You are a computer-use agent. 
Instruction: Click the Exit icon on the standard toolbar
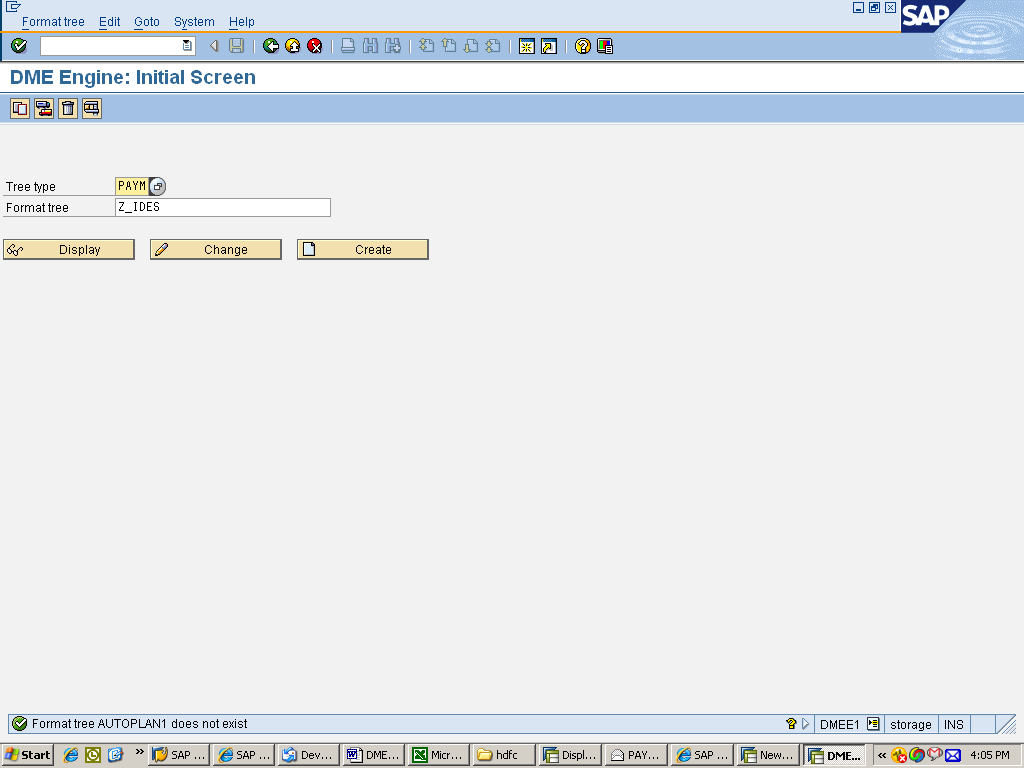pos(291,45)
